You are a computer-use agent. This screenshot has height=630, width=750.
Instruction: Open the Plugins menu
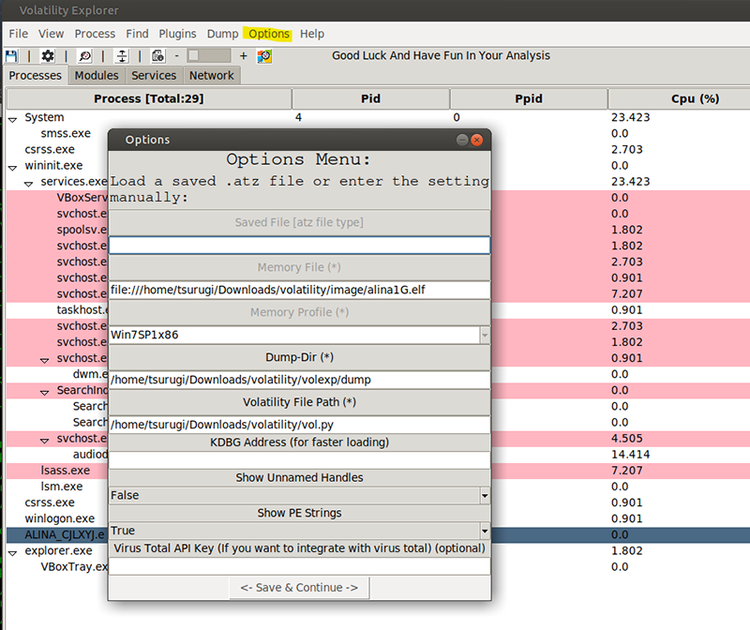click(x=177, y=34)
